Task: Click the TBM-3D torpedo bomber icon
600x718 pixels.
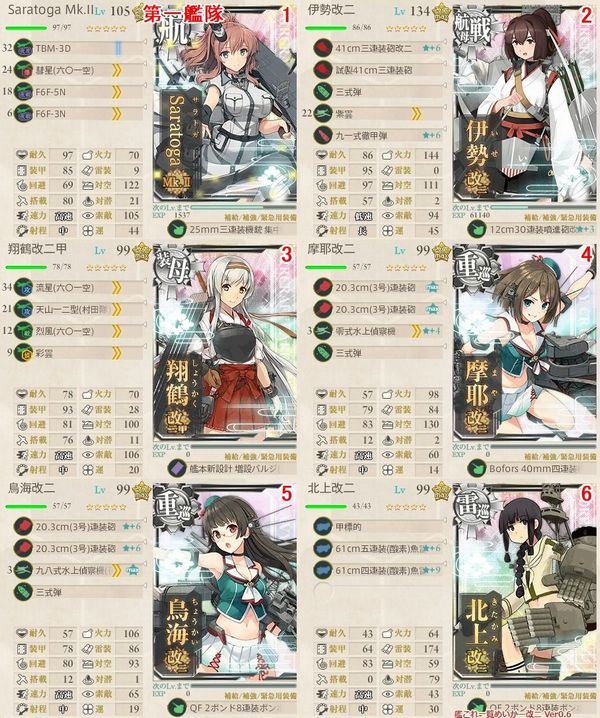Action: click(23, 48)
